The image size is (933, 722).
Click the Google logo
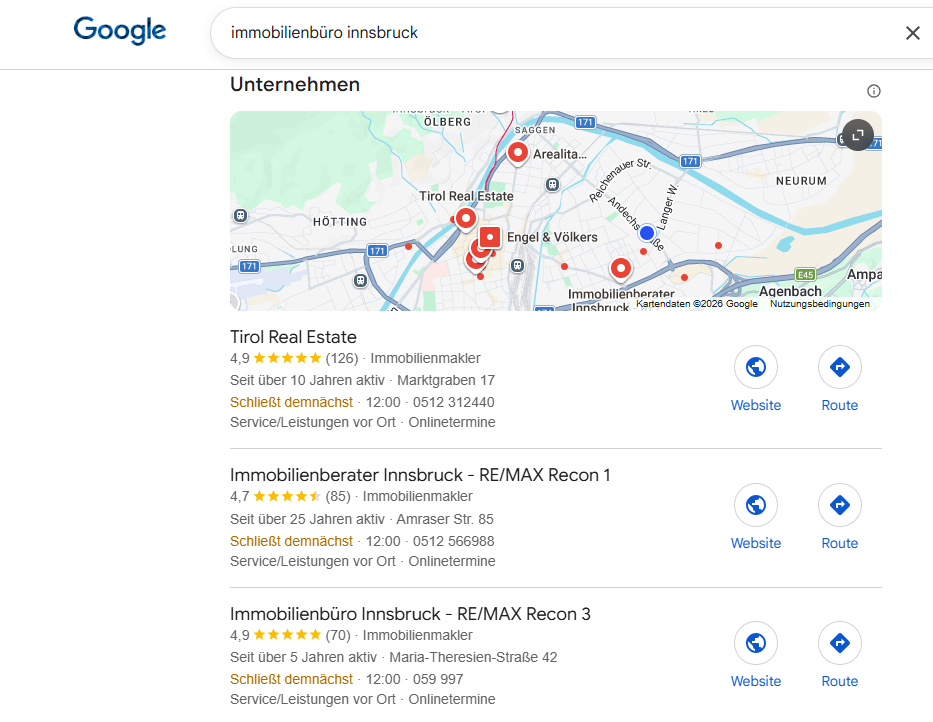pos(119,31)
